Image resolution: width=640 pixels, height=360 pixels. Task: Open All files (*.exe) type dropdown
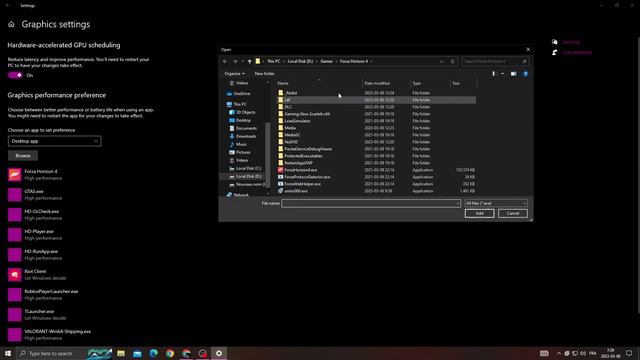(496, 203)
